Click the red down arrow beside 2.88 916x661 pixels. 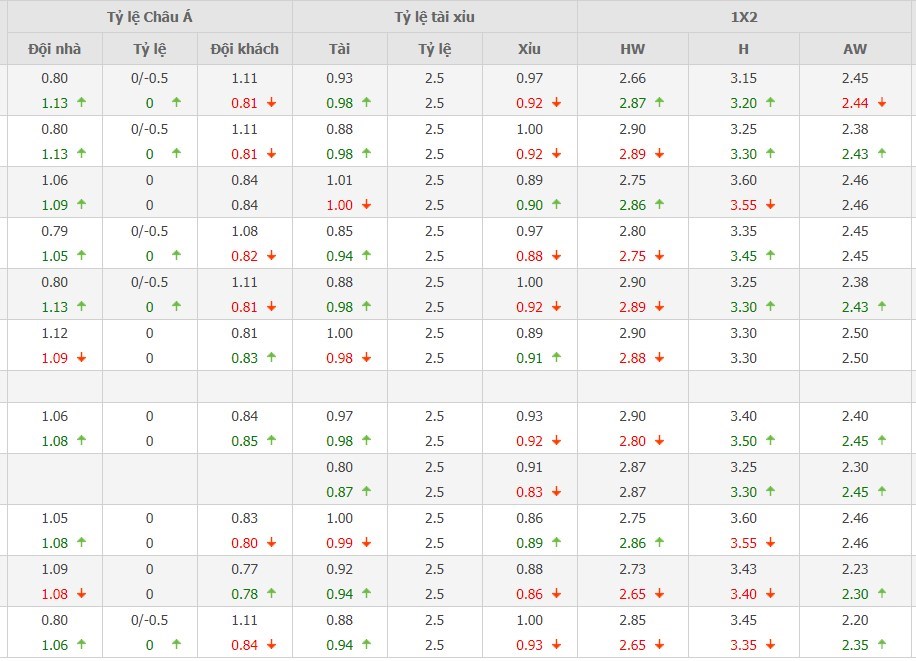pyautogui.click(x=661, y=358)
